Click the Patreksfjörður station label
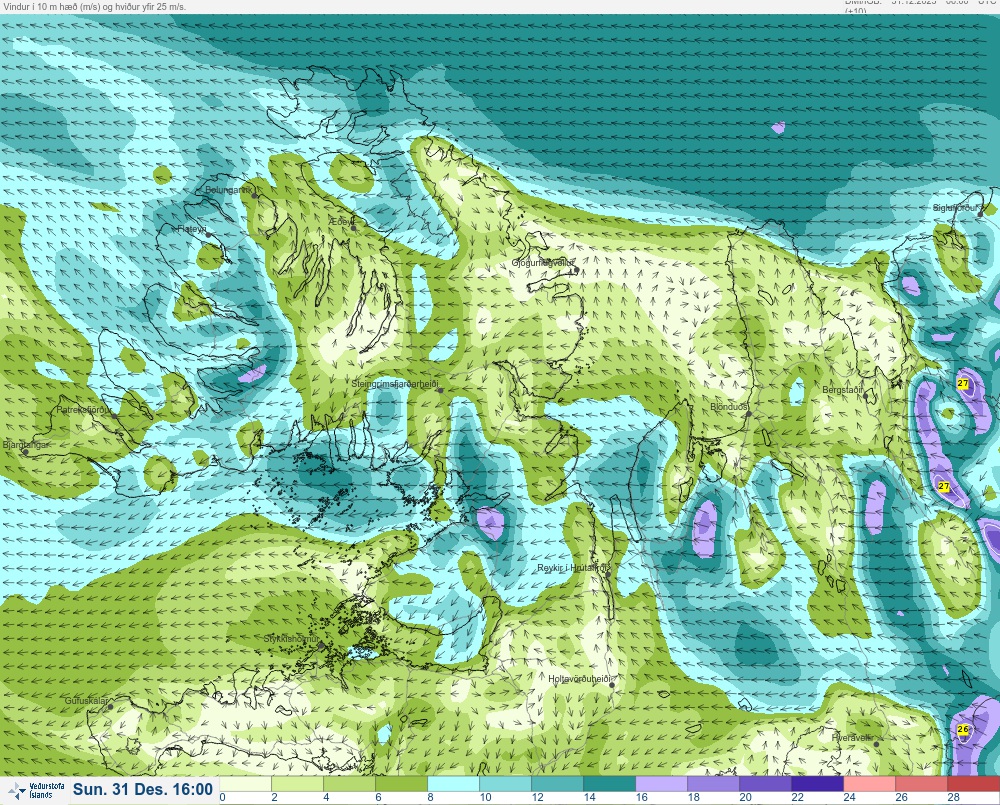This screenshot has height=805, width=1000. tap(84, 410)
